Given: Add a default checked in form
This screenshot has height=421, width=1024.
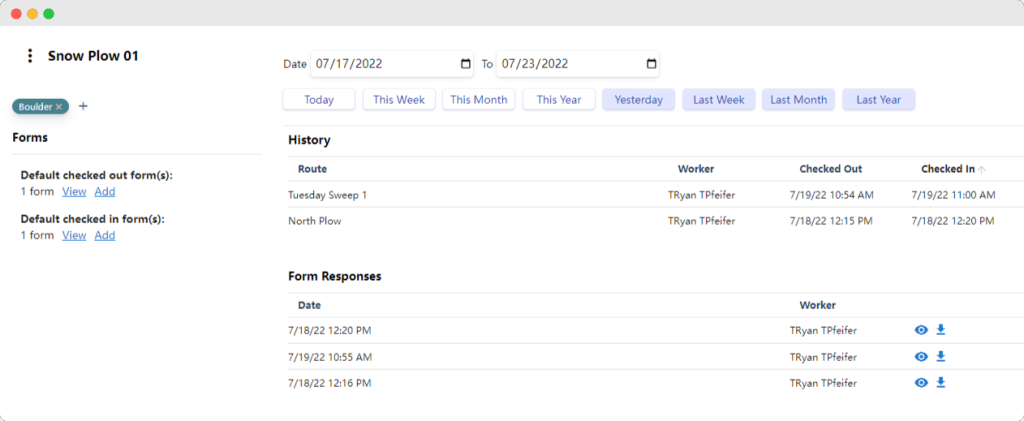Looking at the screenshot, I should [x=105, y=235].
